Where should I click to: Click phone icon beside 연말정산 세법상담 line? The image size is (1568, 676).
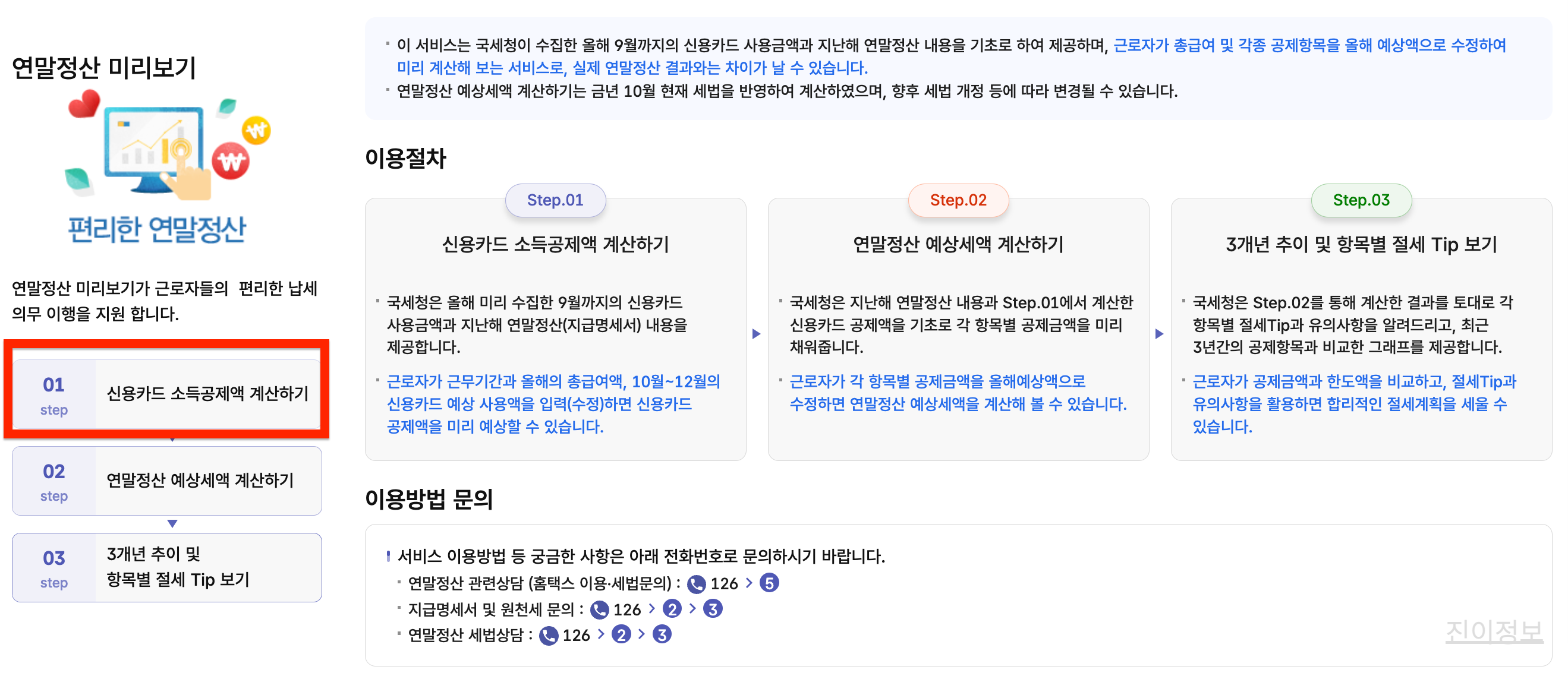point(548,634)
